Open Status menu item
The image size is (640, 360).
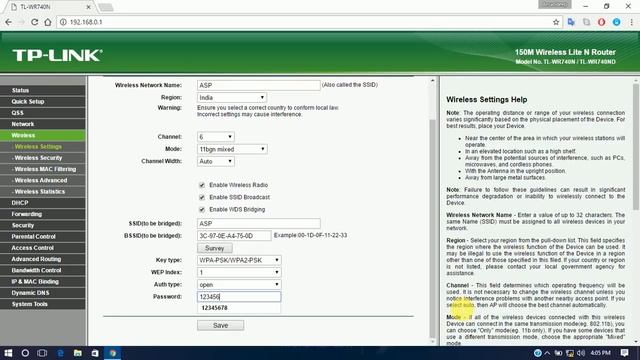[43, 90]
